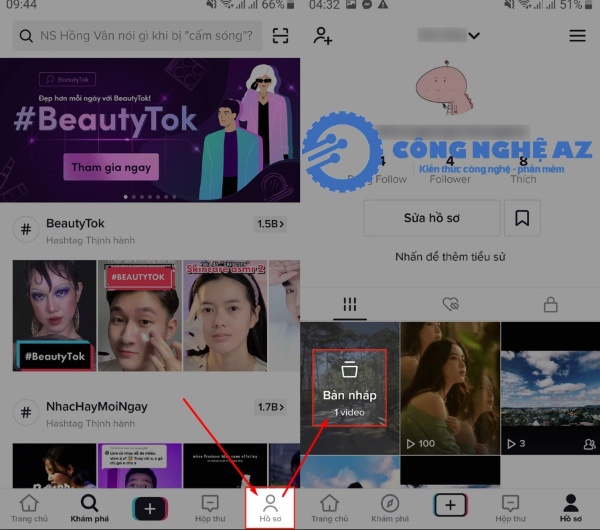
Task: Tap the Messenger icon in right status bar
Action: tap(367, 4)
